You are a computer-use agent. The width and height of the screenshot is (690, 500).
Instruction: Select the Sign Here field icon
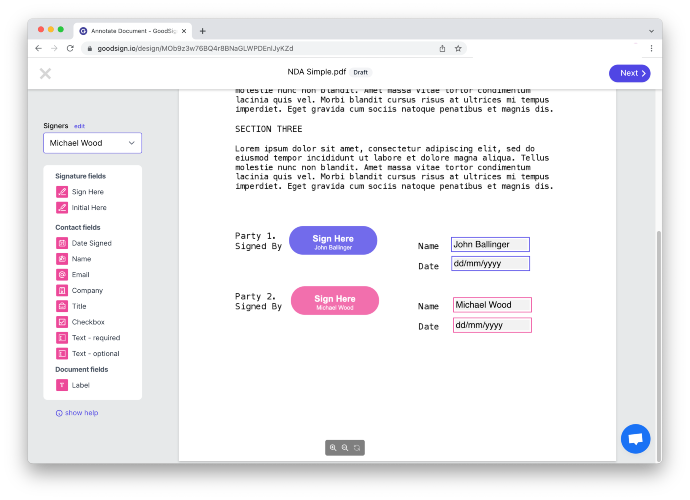tap(62, 192)
